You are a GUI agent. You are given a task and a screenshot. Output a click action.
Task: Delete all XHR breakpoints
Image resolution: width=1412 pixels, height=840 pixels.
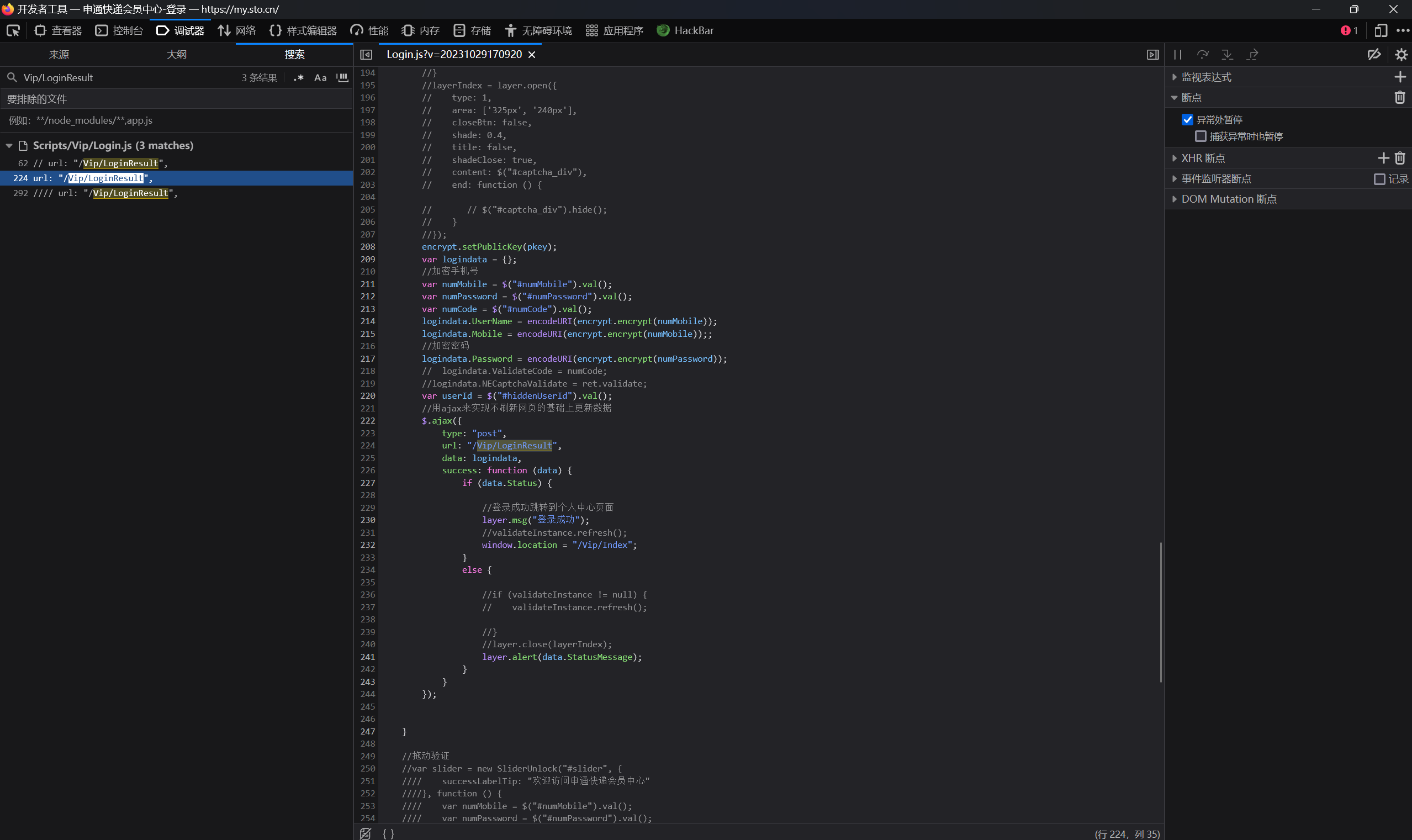click(x=1399, y=158)
